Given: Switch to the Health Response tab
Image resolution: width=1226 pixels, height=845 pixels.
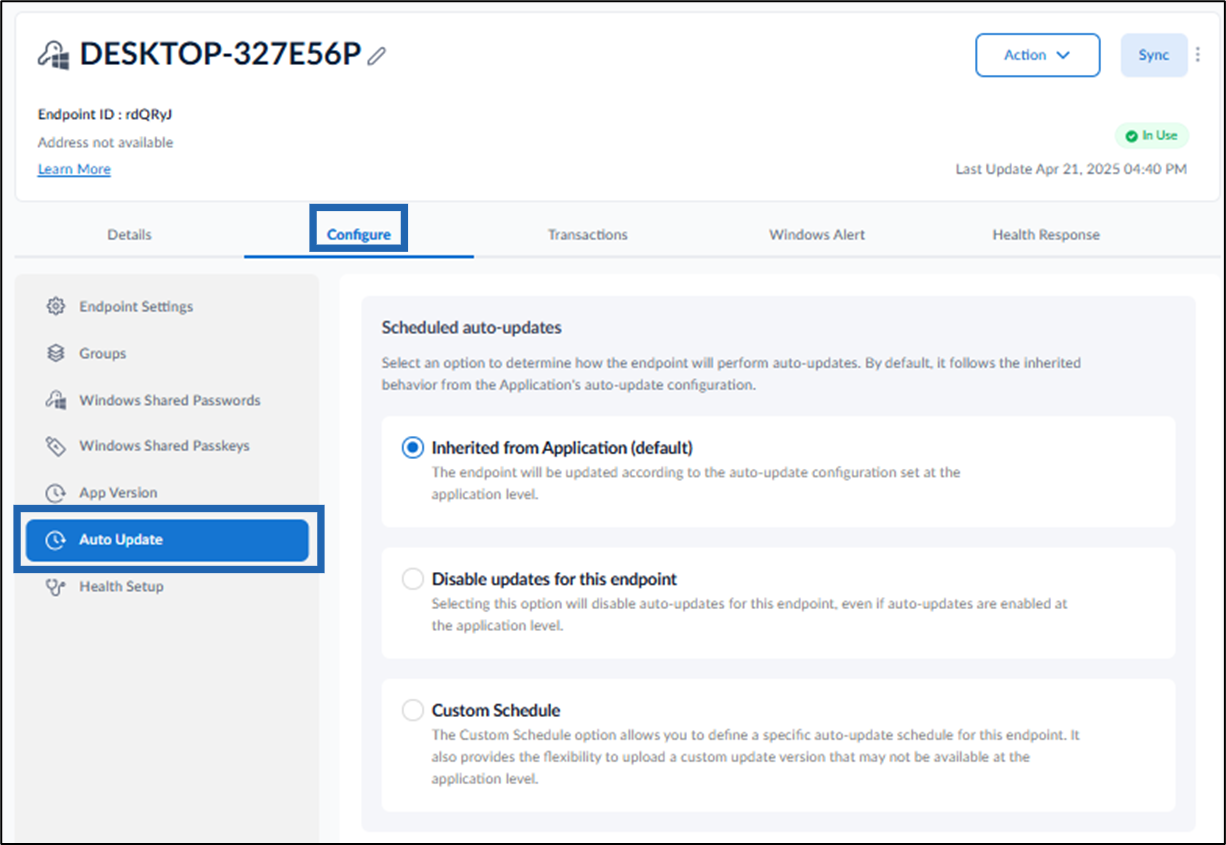Looking at the screenshot, I should (1046, 235).
